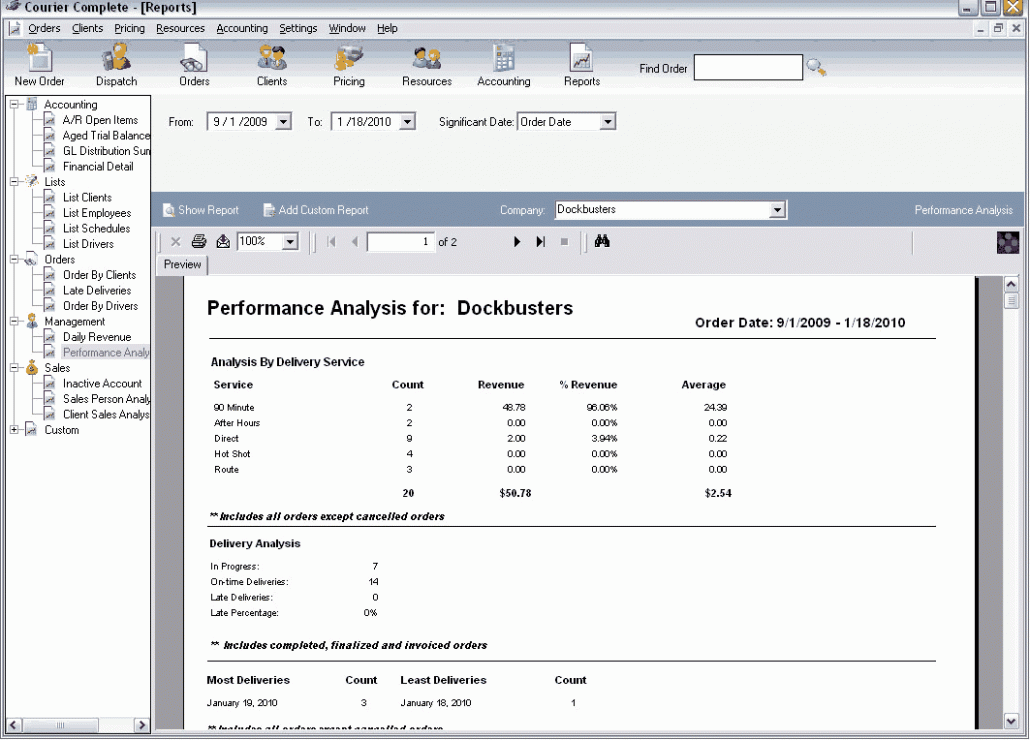Click Add Custom Report button

tap(316, 210)
